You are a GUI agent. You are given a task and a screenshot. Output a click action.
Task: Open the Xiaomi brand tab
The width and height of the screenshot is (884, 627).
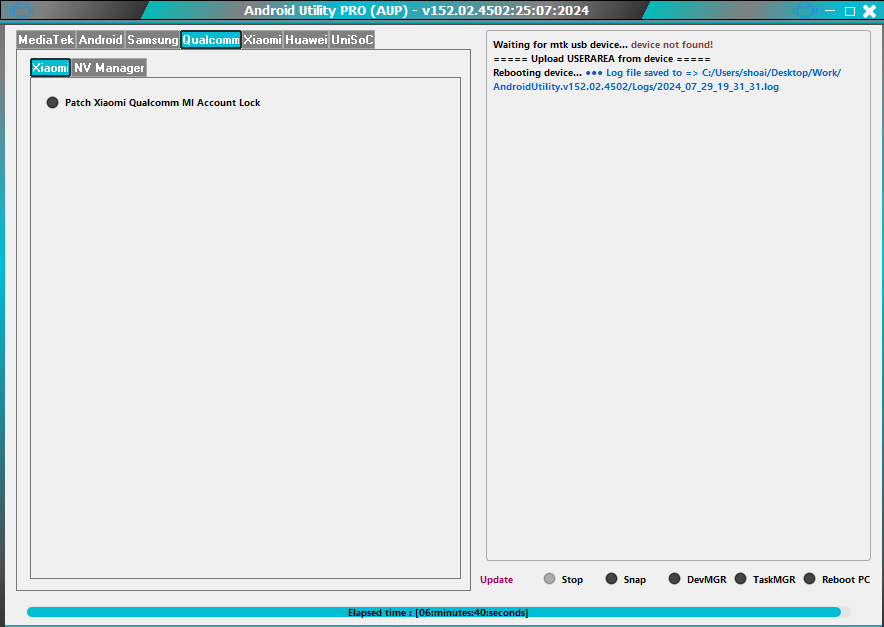[x=260, y=39]
